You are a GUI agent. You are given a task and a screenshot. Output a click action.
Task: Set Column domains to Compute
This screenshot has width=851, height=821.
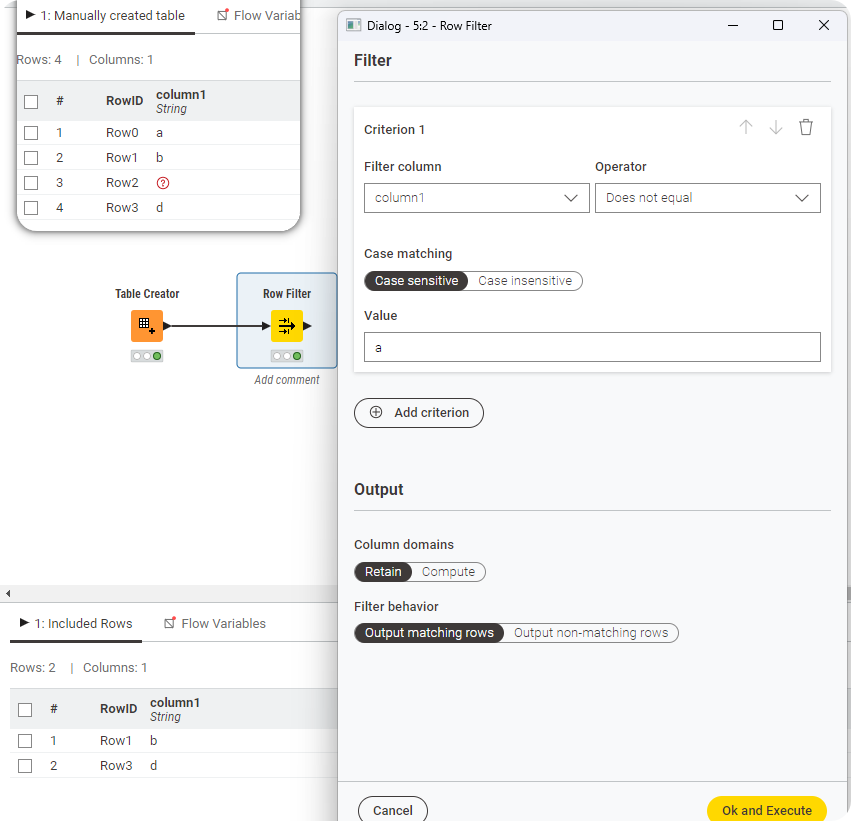click(448, 572)
